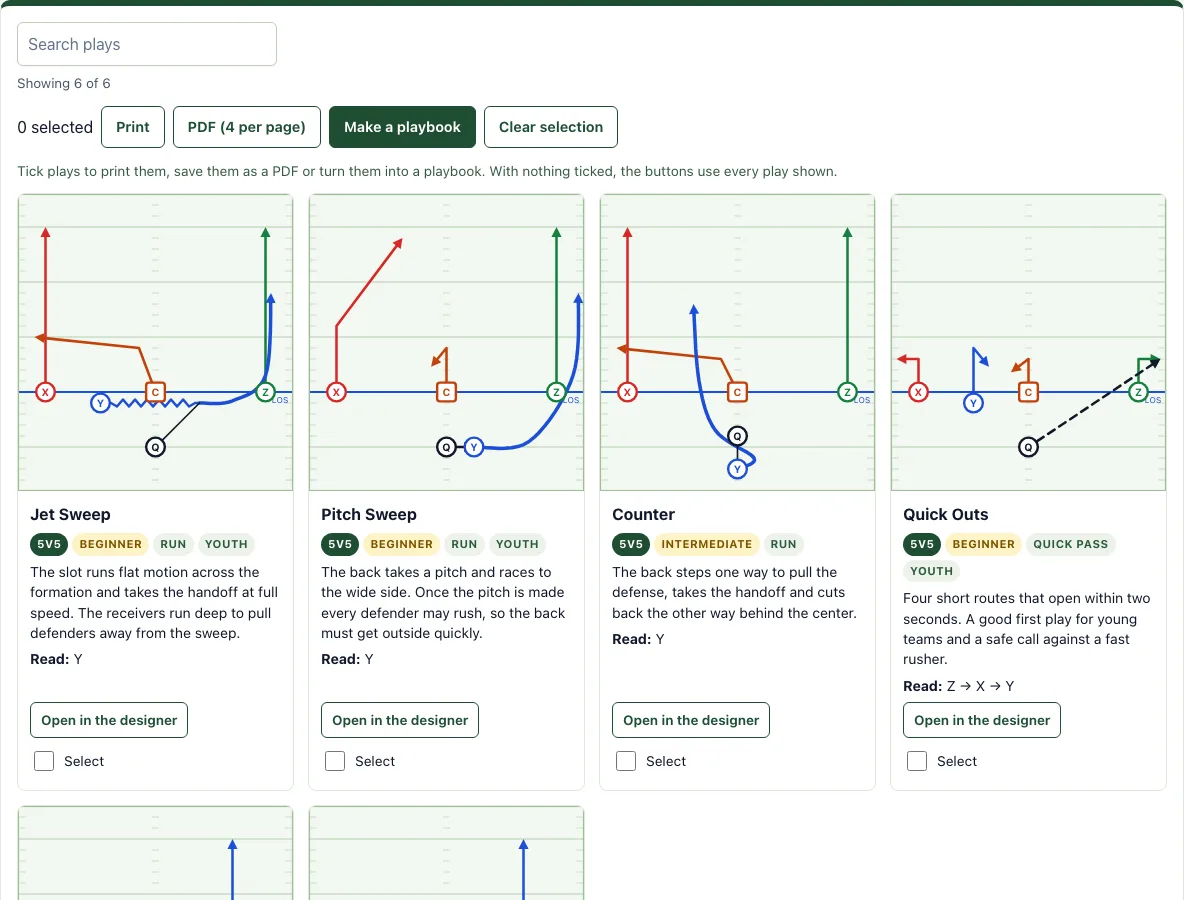Click the X receiver marker in Counter diagram
The width and height of the screenshot is (1184, 900).
point(627,392)
